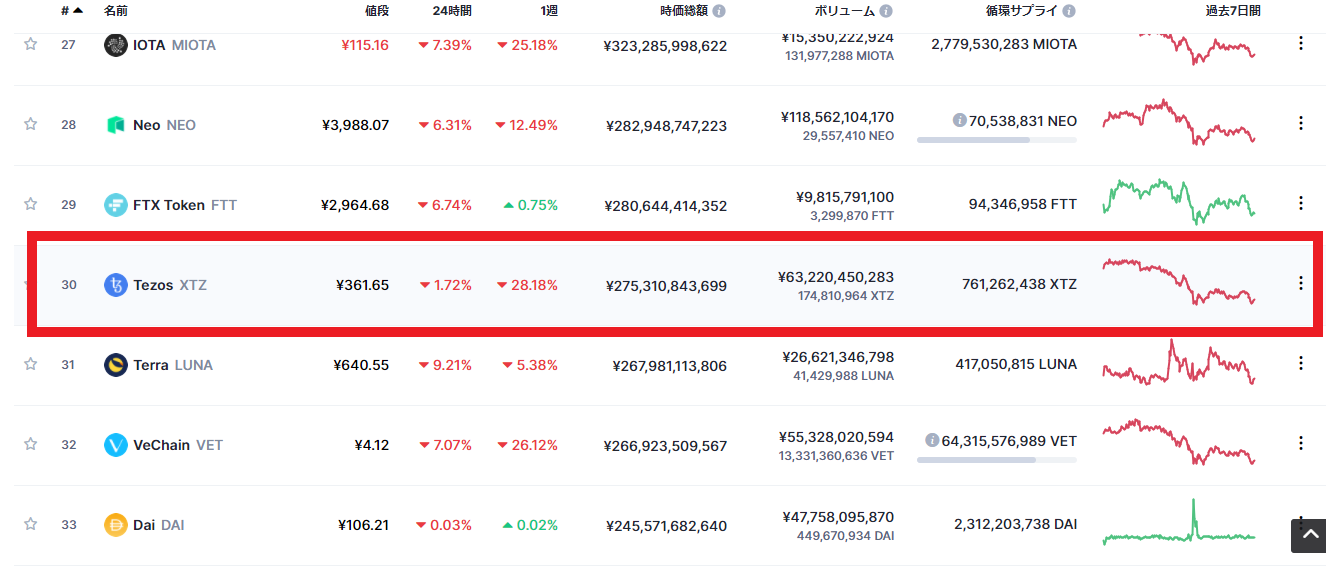1326x569 pixels.
Task: Open the Dai 7-day price chart
Action: point(1179,522)
